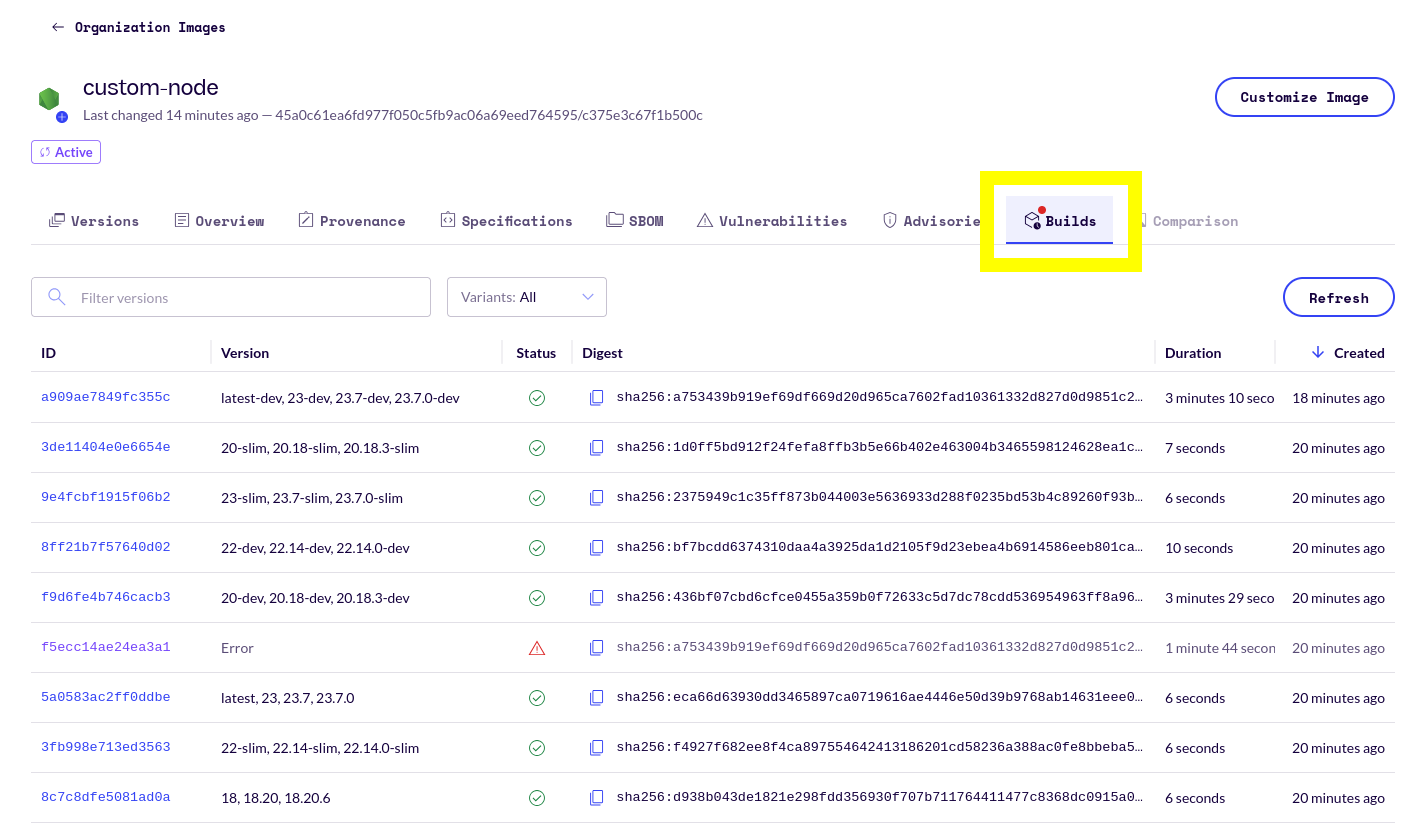Click the Customize Image button
Screen dimensions: 1423x828
[x=1304, y=97]
